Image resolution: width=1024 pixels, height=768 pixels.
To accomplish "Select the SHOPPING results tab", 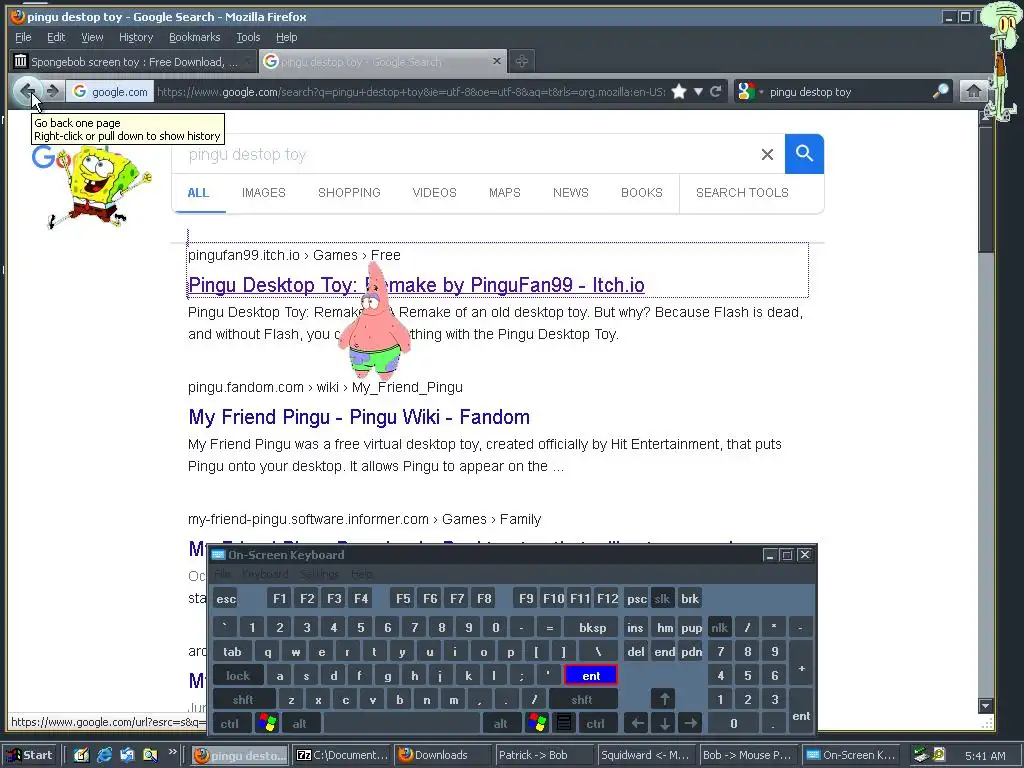I will (x=349, y=193).
